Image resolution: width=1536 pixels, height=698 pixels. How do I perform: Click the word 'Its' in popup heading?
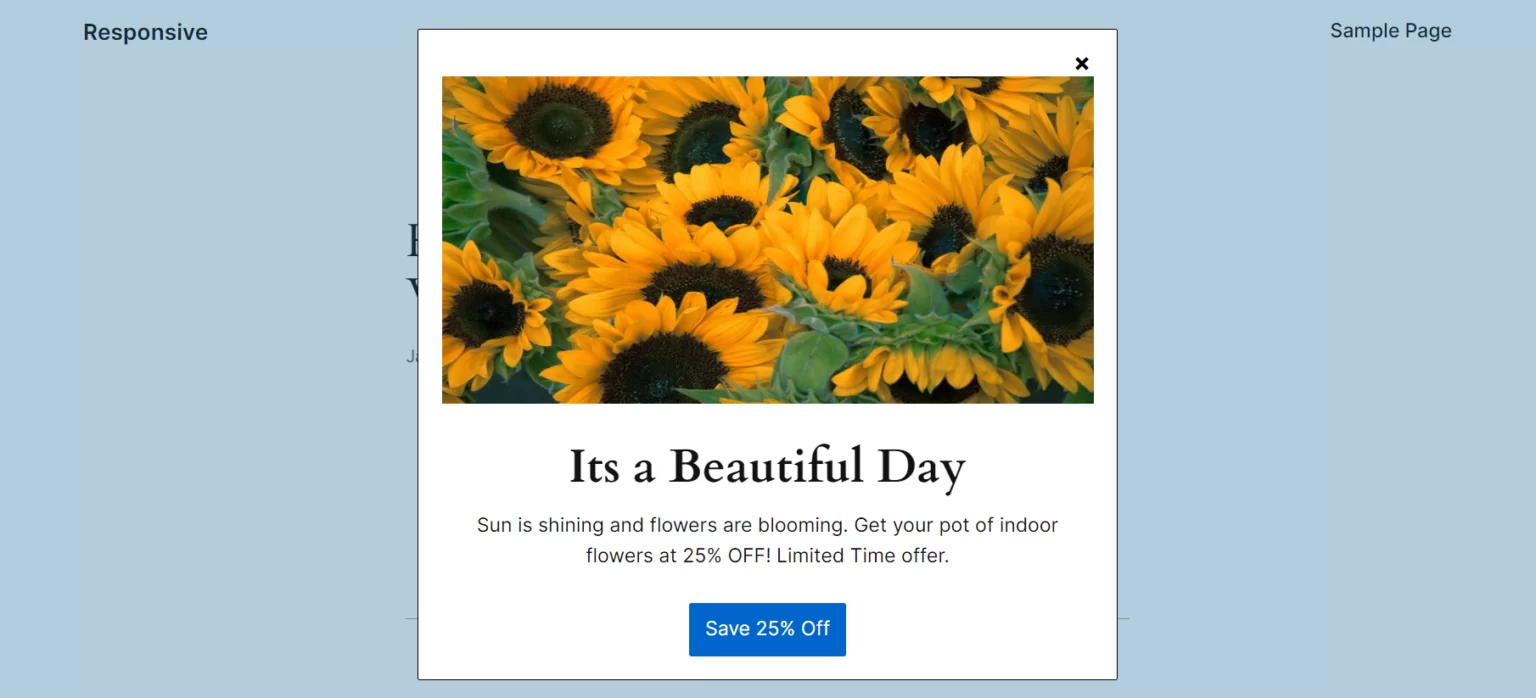[595, 467]
